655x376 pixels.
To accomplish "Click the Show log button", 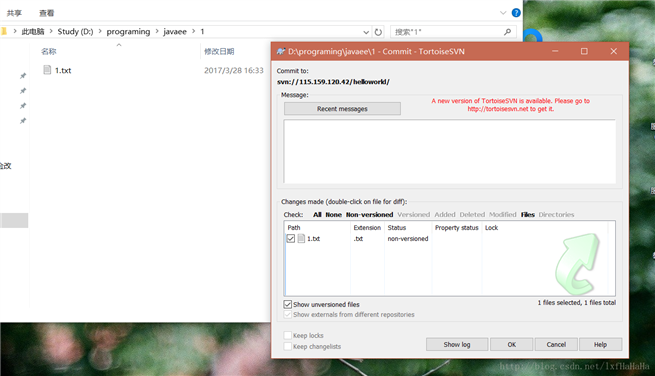I will [x=457, y=344].
